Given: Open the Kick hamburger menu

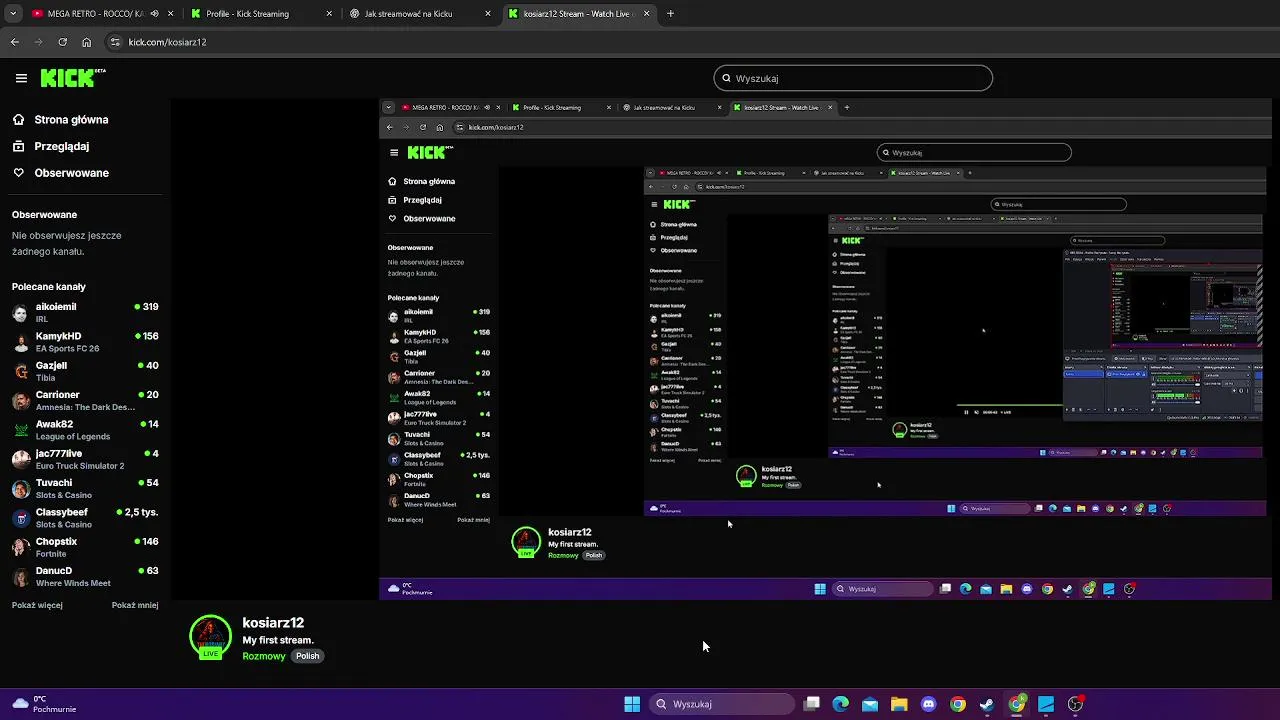Looking at the screenshot, I should 21,78.
